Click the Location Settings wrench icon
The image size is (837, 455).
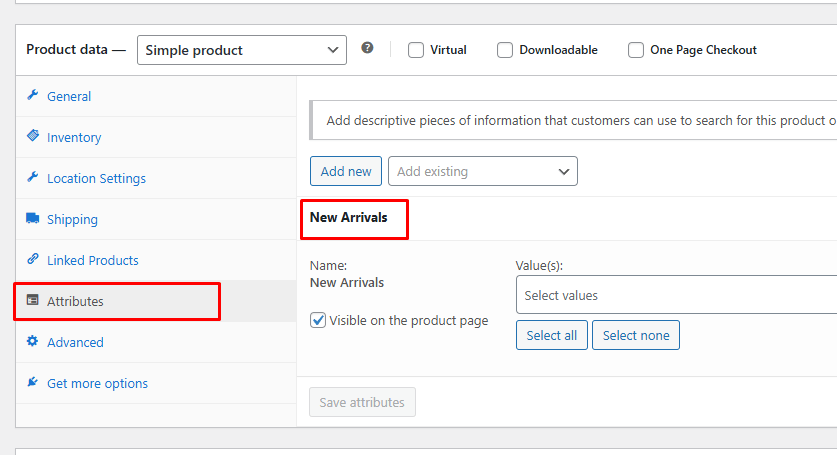(33, 177)
